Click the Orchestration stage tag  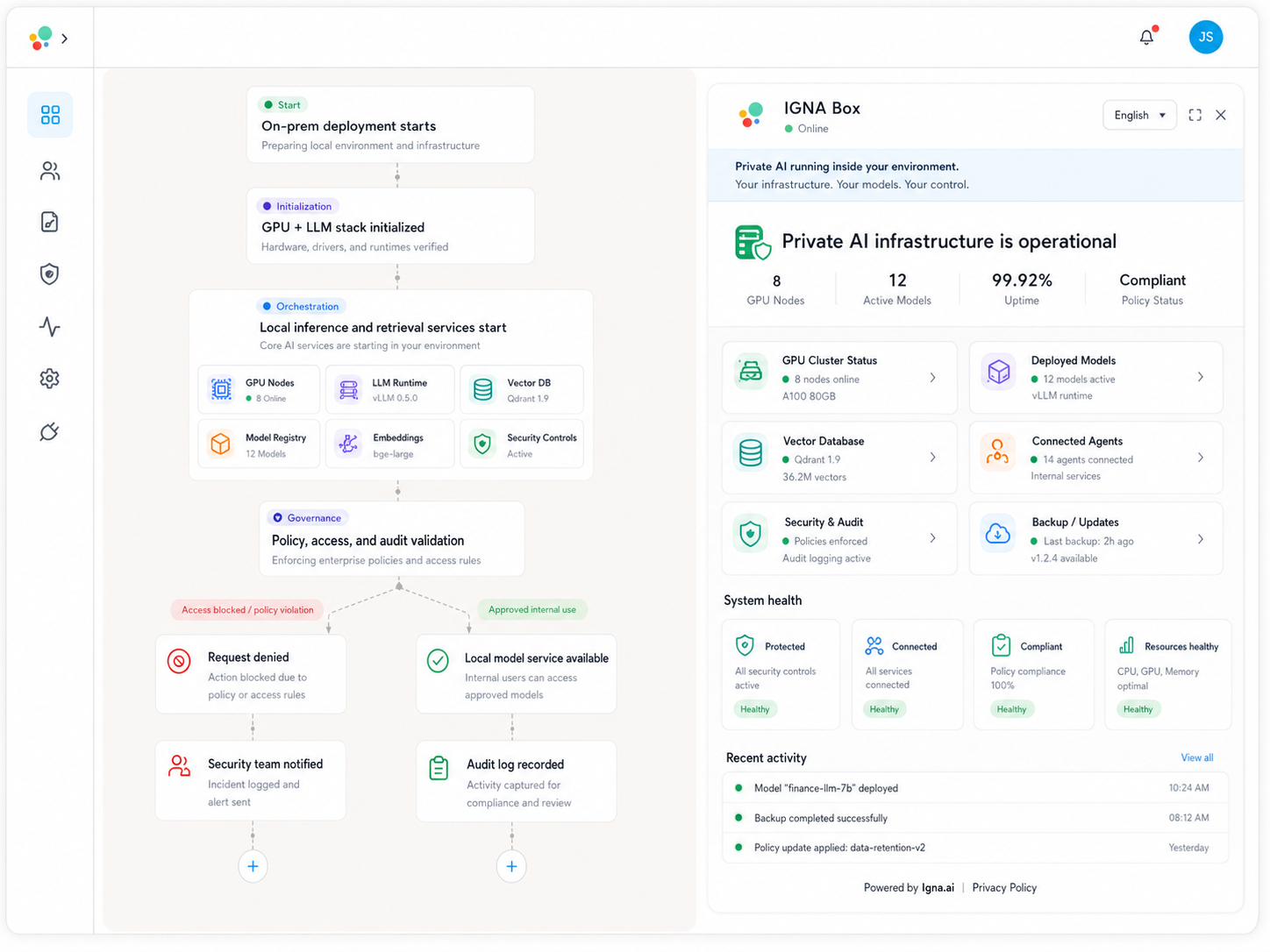click(301, 306)
